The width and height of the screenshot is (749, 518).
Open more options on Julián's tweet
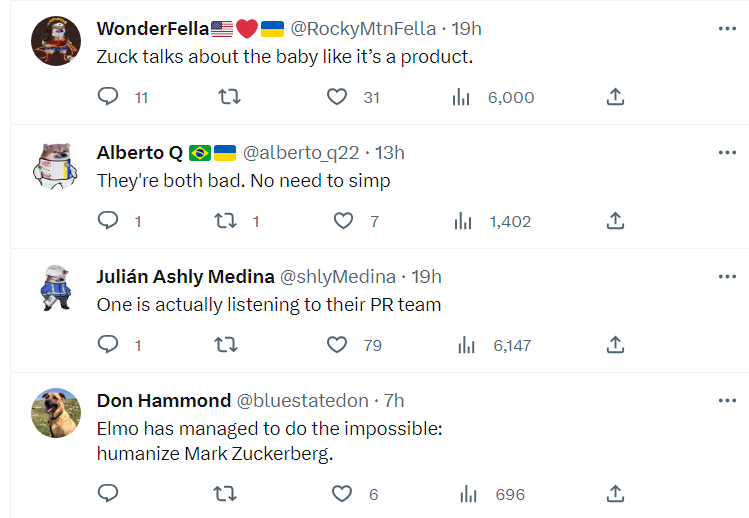pyautogui.click(x=727, y=277)
